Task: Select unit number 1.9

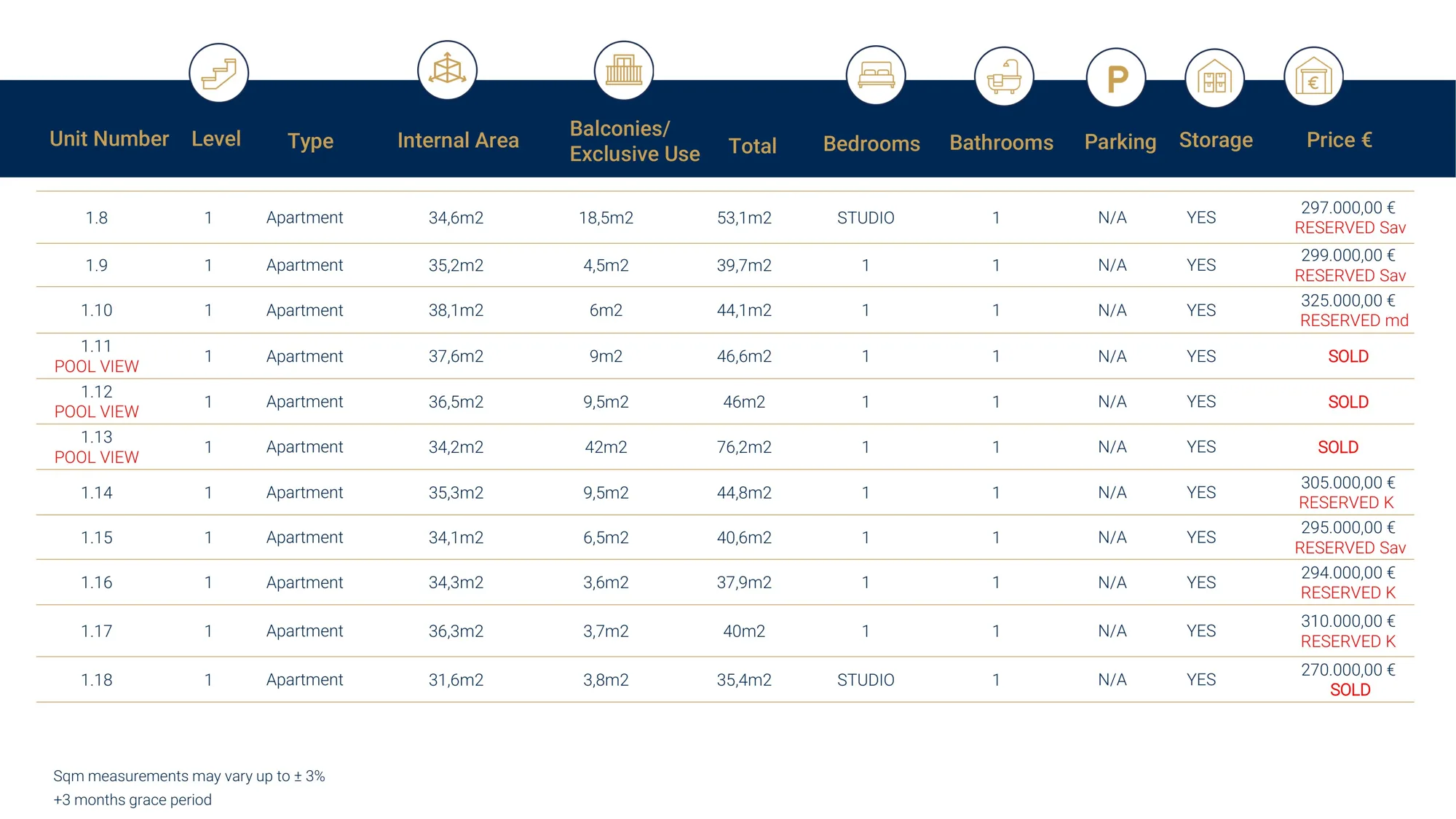Action: click(97, 265)
